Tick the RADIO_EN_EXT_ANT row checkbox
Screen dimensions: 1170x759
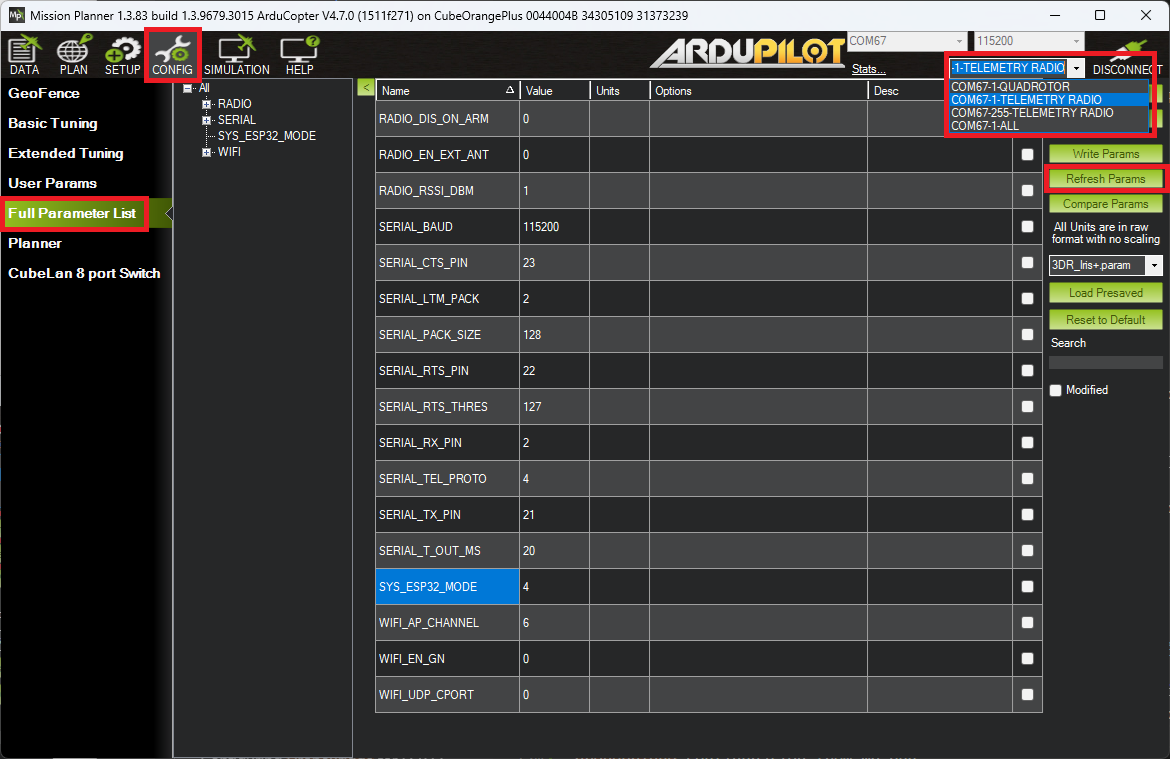click(x=1027, y=154)
